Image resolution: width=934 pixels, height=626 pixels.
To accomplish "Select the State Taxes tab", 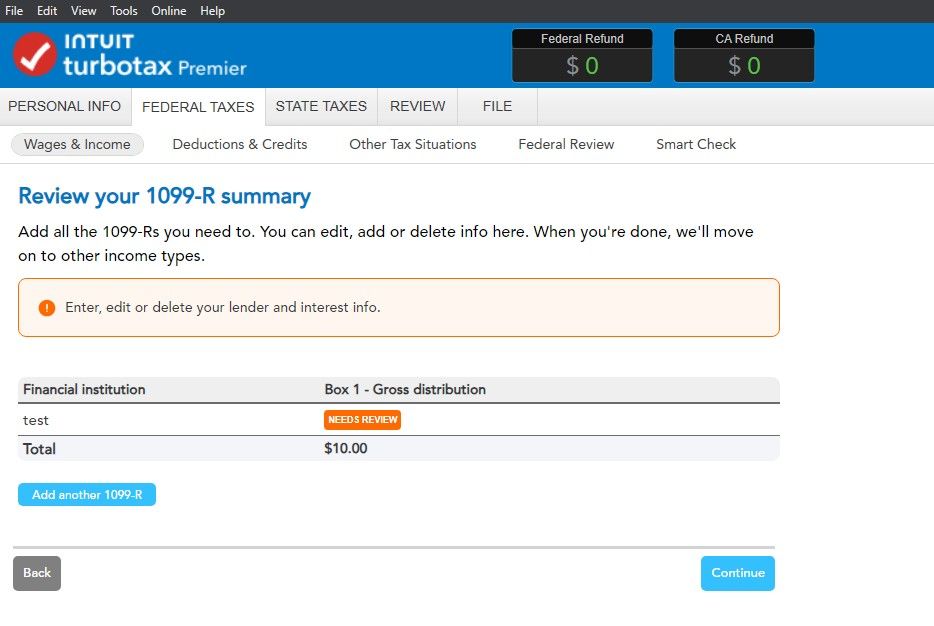I will click(x=321, y=107).
